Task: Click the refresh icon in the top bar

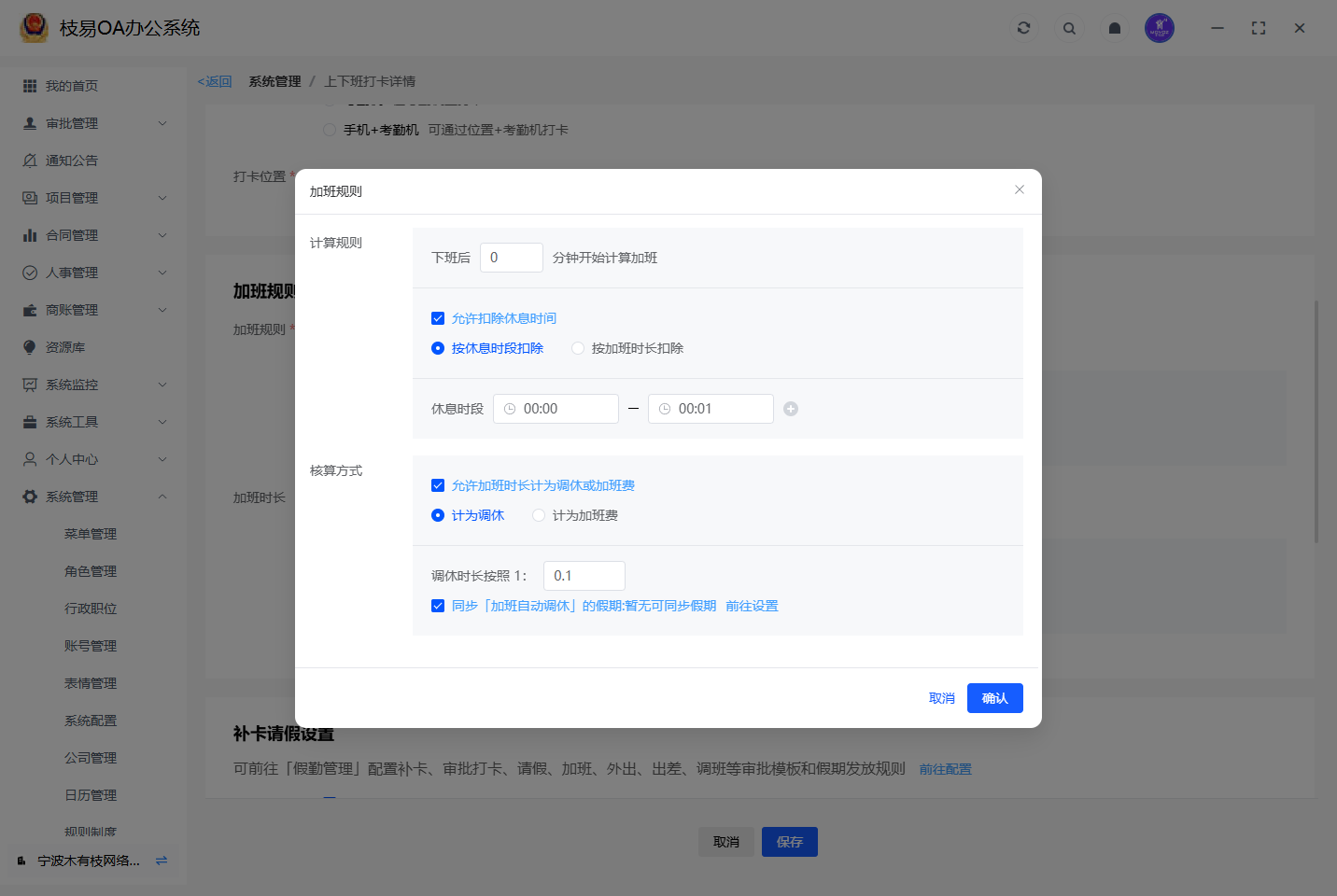Action: pos(1023,28)
